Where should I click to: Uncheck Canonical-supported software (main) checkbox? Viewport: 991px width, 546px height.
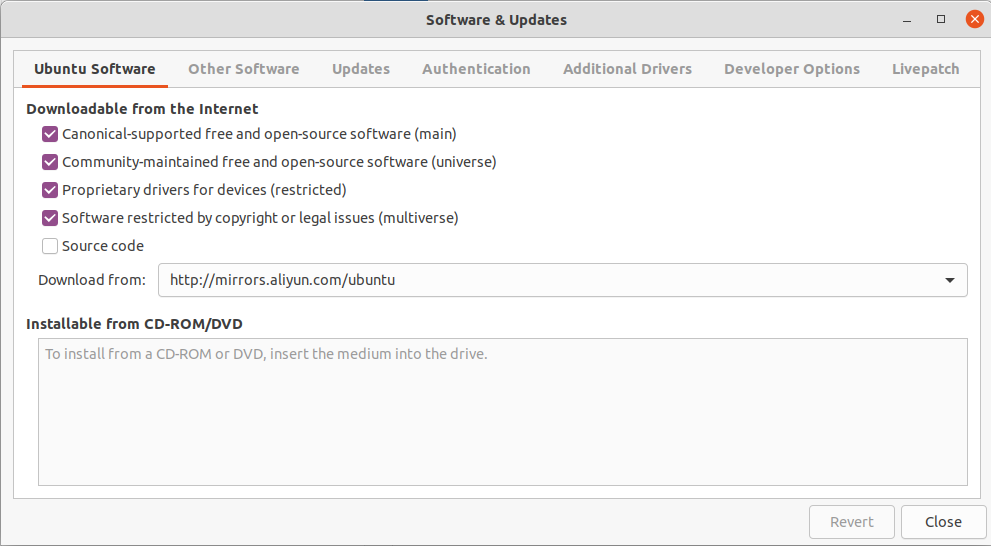click(50, 134)
